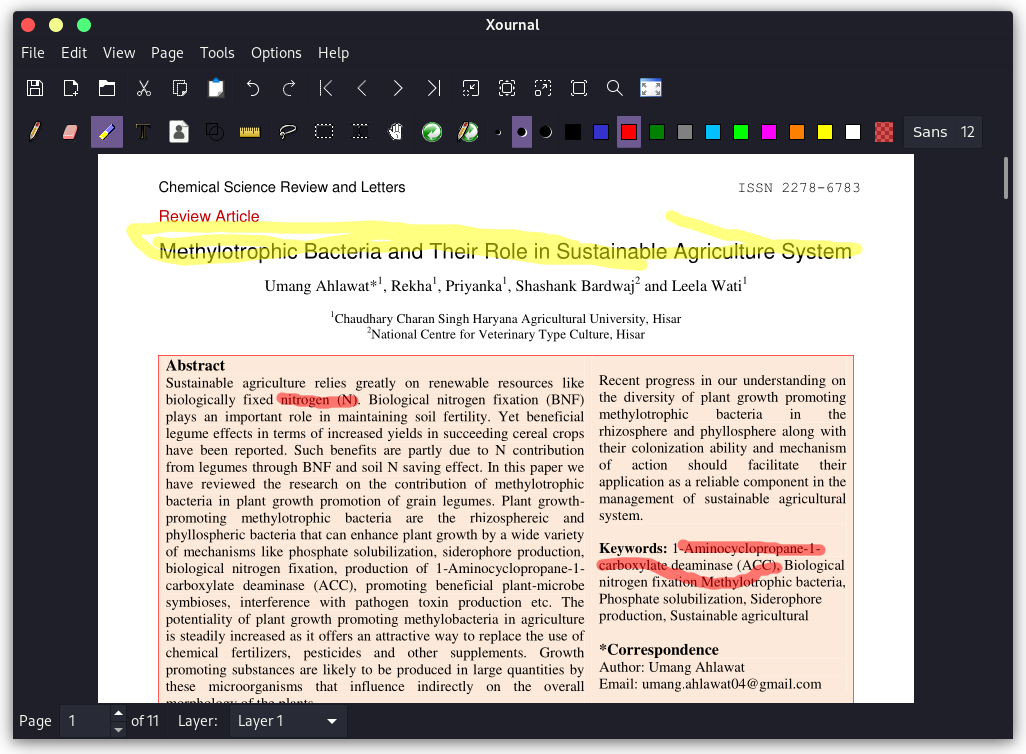Viewport: 1026px width, 754px height.
Task: Open the File menu
Action: 33,53
